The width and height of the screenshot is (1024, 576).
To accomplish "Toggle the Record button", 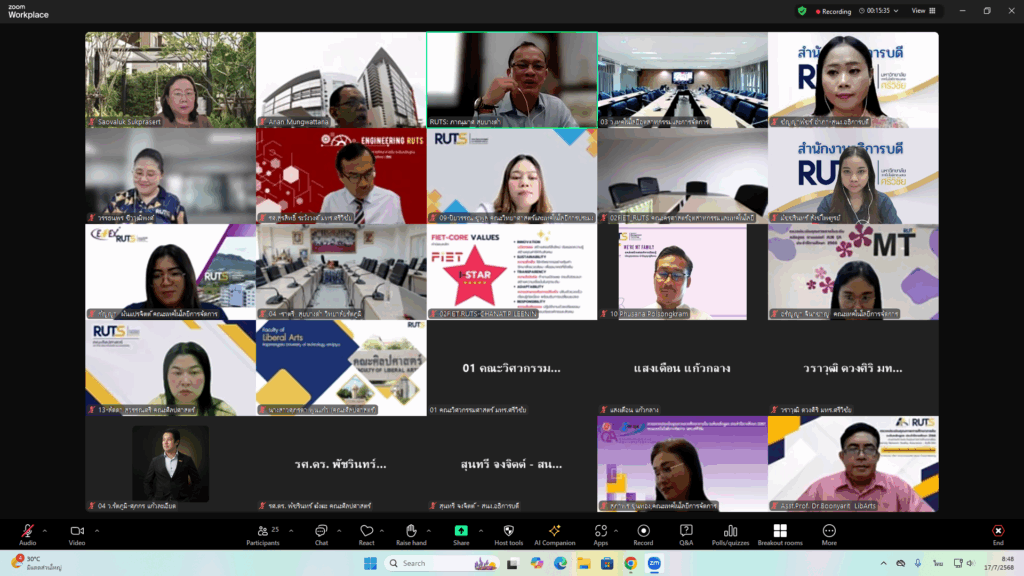I will tap(643, 534).
